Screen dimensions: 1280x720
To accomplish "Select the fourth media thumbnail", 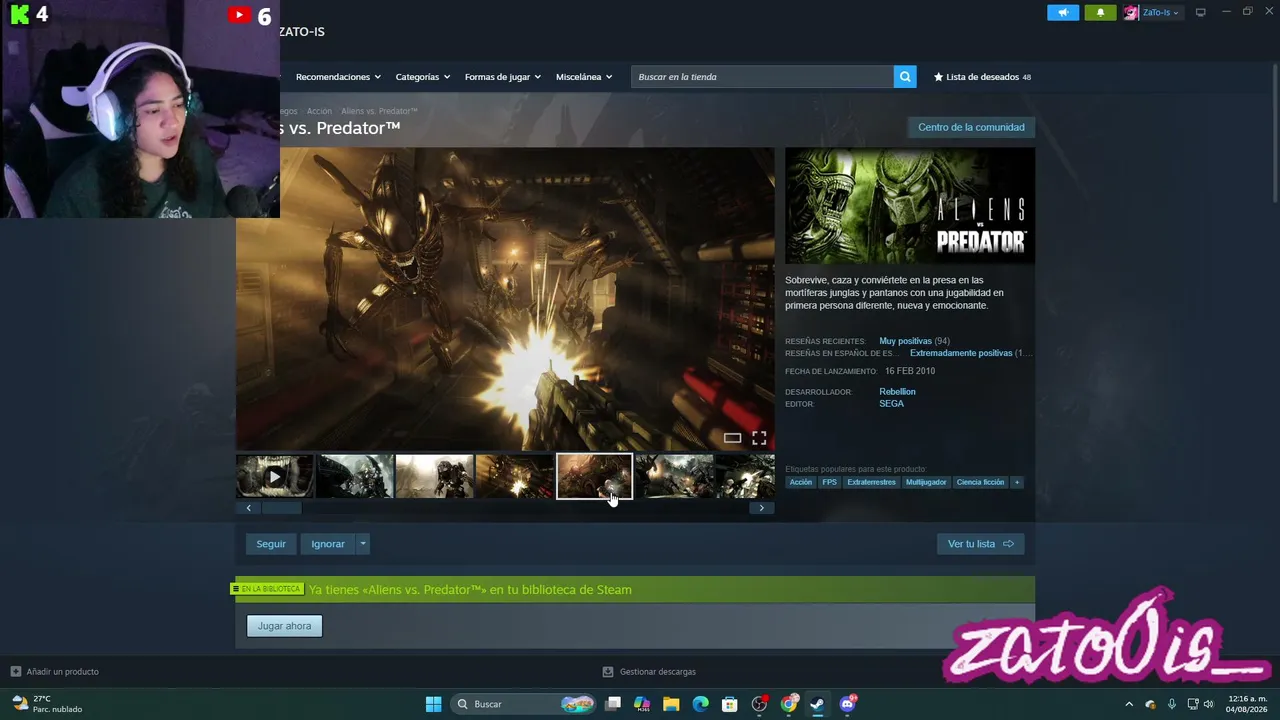I will [515, 476].
